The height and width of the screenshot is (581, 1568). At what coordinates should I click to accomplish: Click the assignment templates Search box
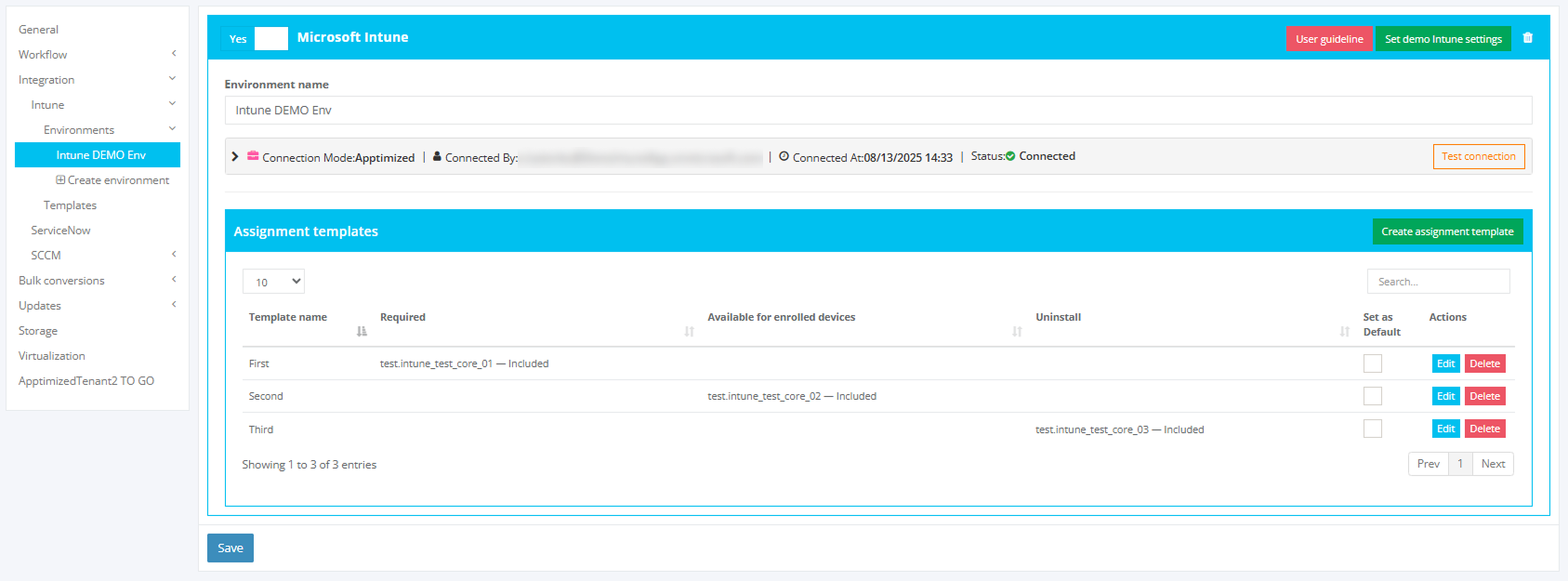tap(1439, 282)
